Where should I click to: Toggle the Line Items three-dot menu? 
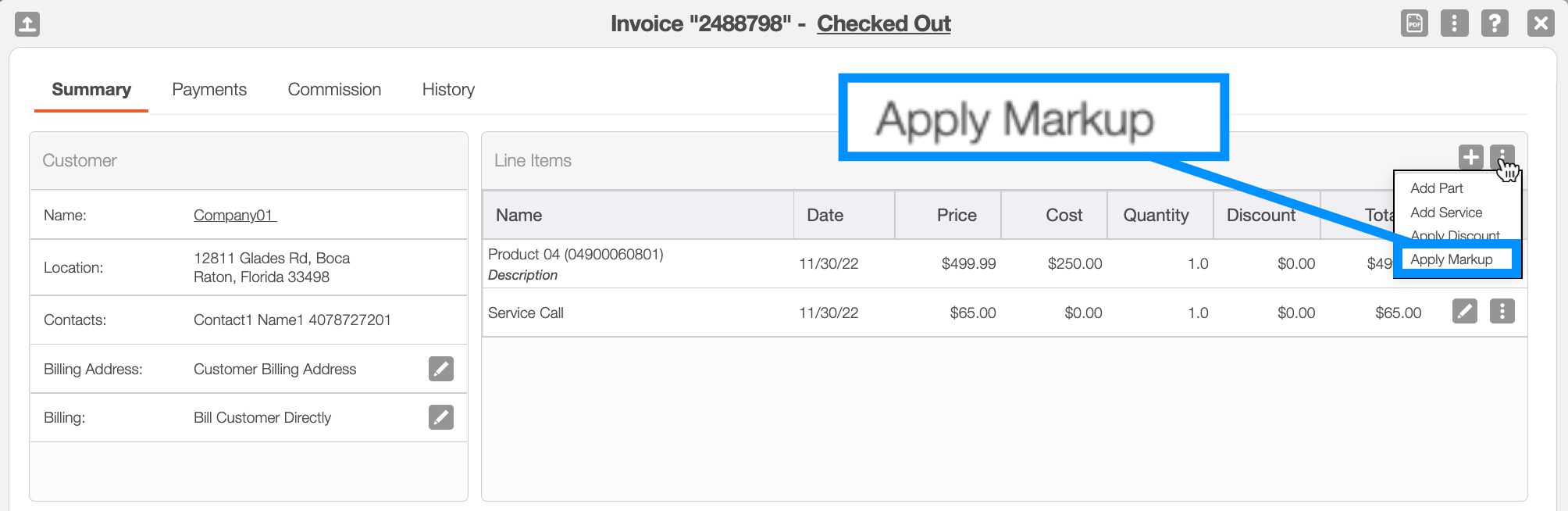coord(1502,157)
